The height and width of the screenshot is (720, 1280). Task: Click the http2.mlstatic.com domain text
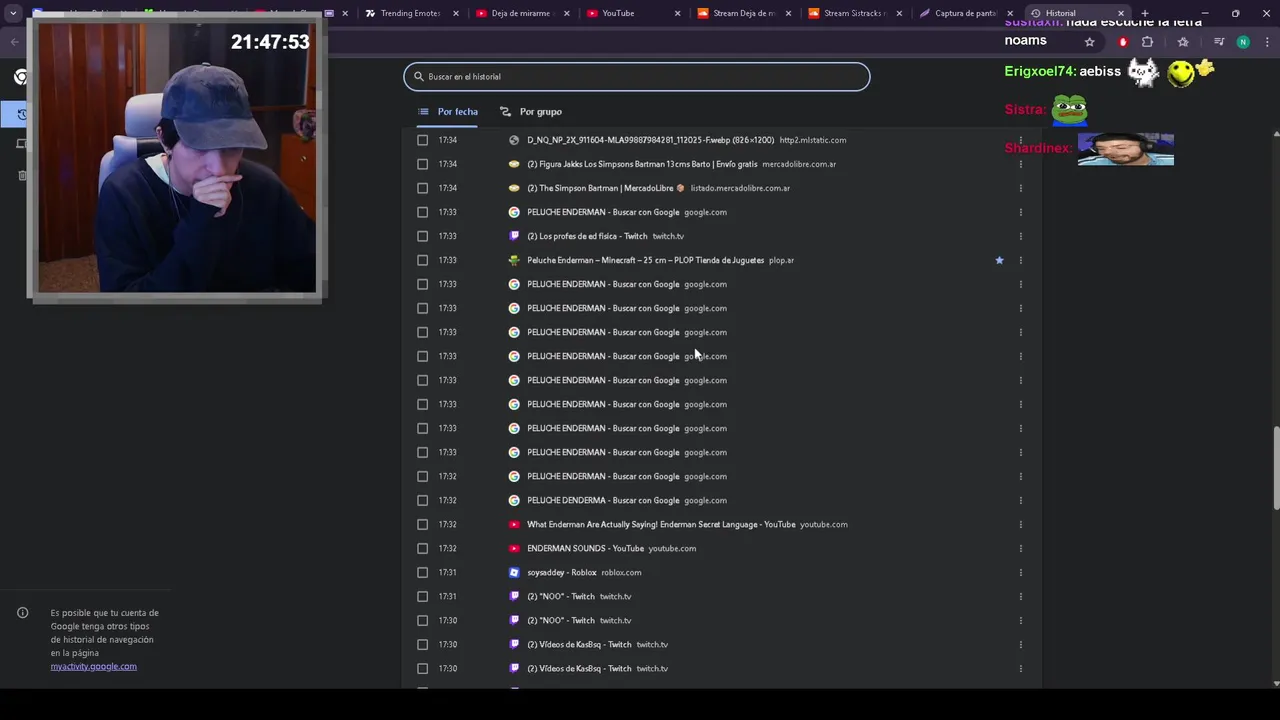[x=813, y=140]
